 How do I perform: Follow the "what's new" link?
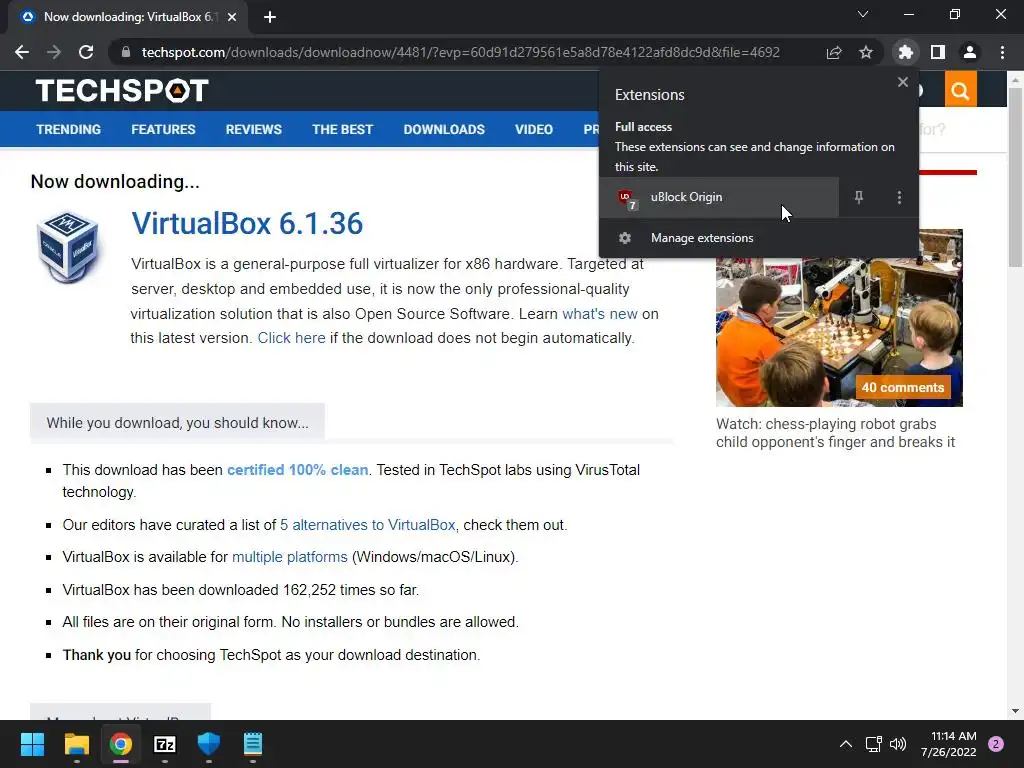tap(600, 314)
